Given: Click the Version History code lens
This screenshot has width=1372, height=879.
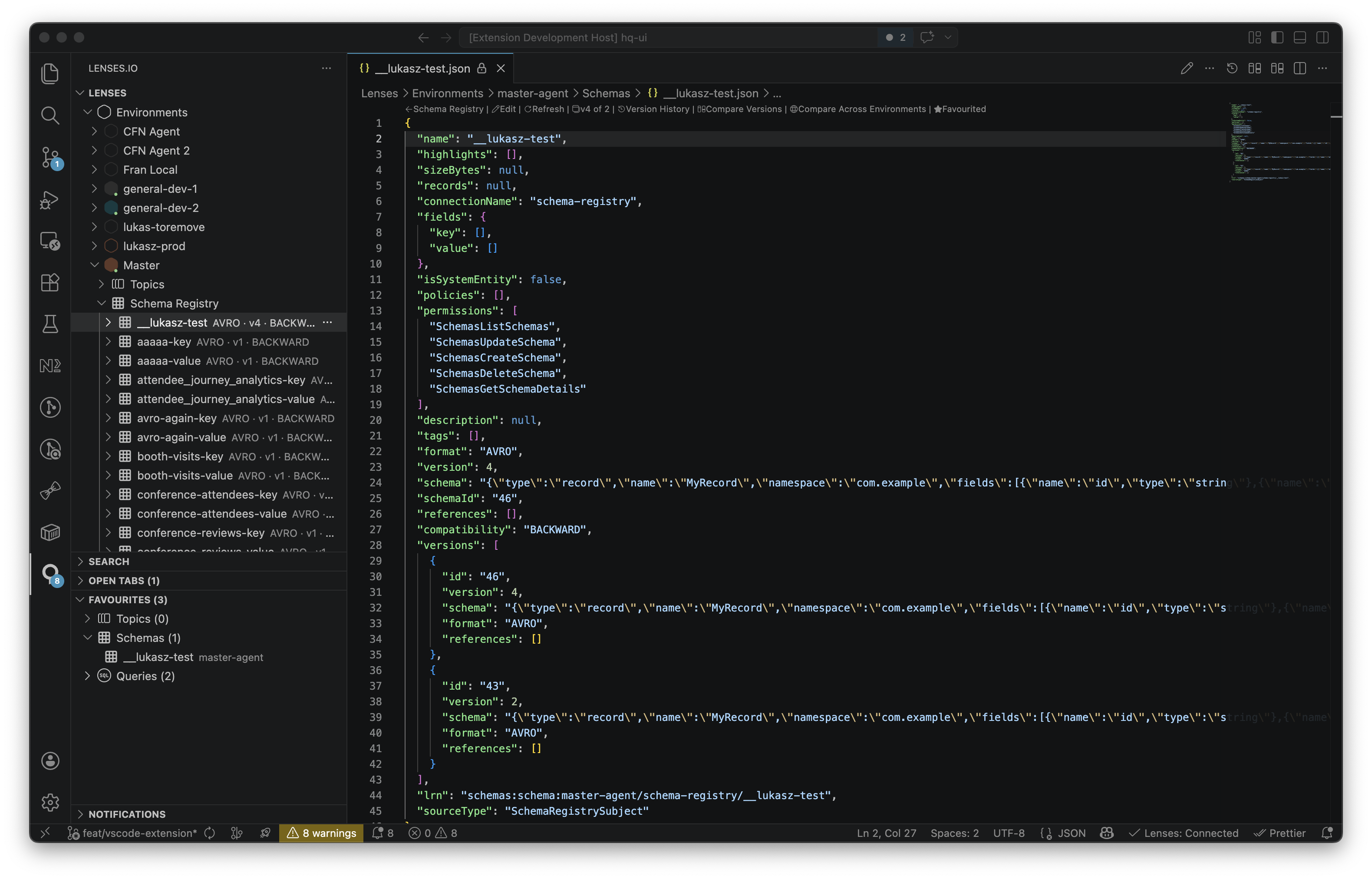Looking at the screenshot, I should [653, 109].
